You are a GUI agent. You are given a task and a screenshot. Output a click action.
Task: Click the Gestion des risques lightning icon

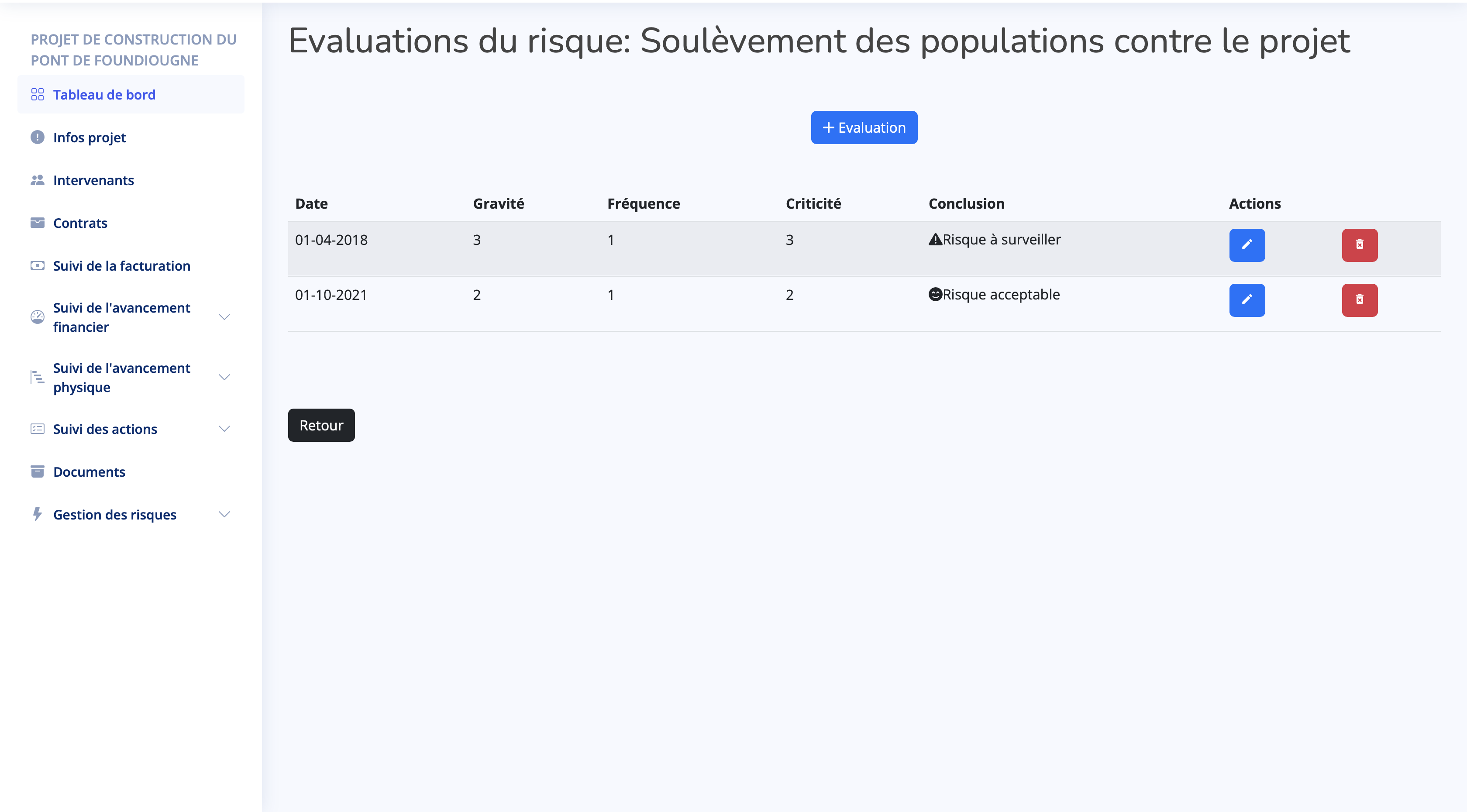tap(38, 514)
